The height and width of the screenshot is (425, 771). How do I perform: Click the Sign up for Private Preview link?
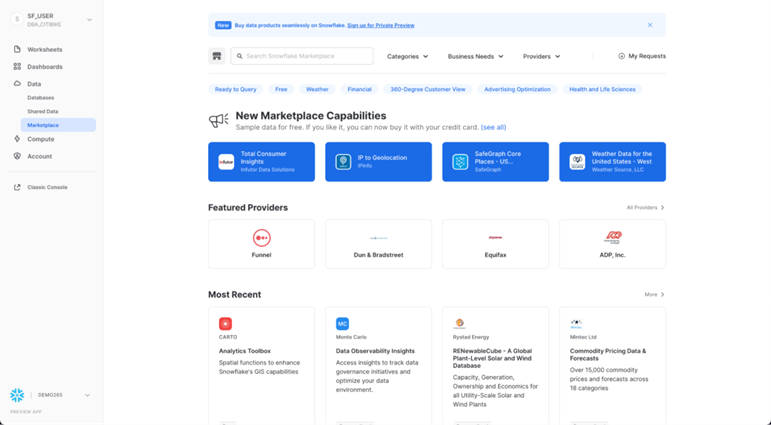click(x=380, y=25)
